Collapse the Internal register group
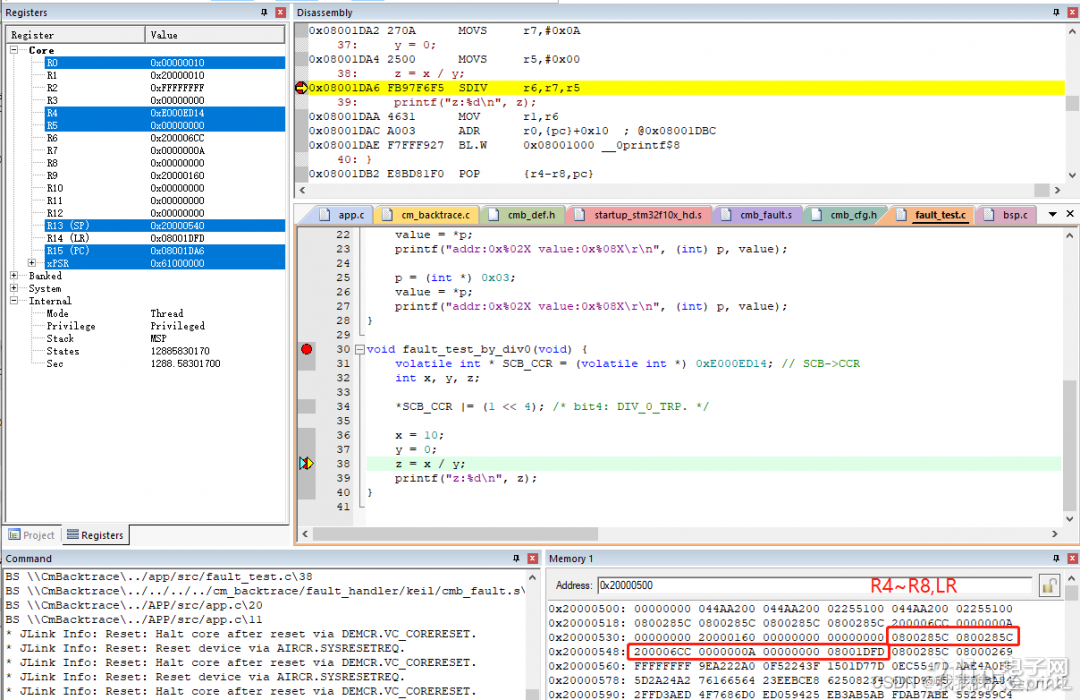 pos(14,300)
